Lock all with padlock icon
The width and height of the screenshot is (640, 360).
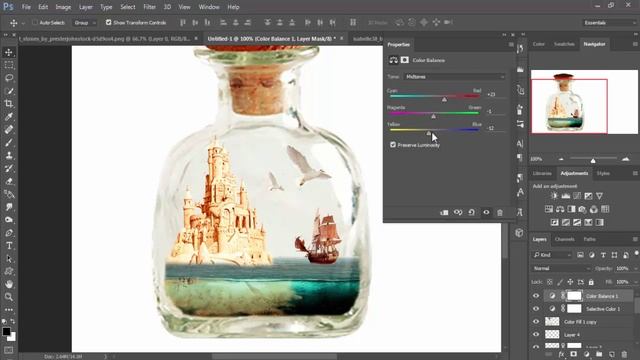click(x=591, y=282)
